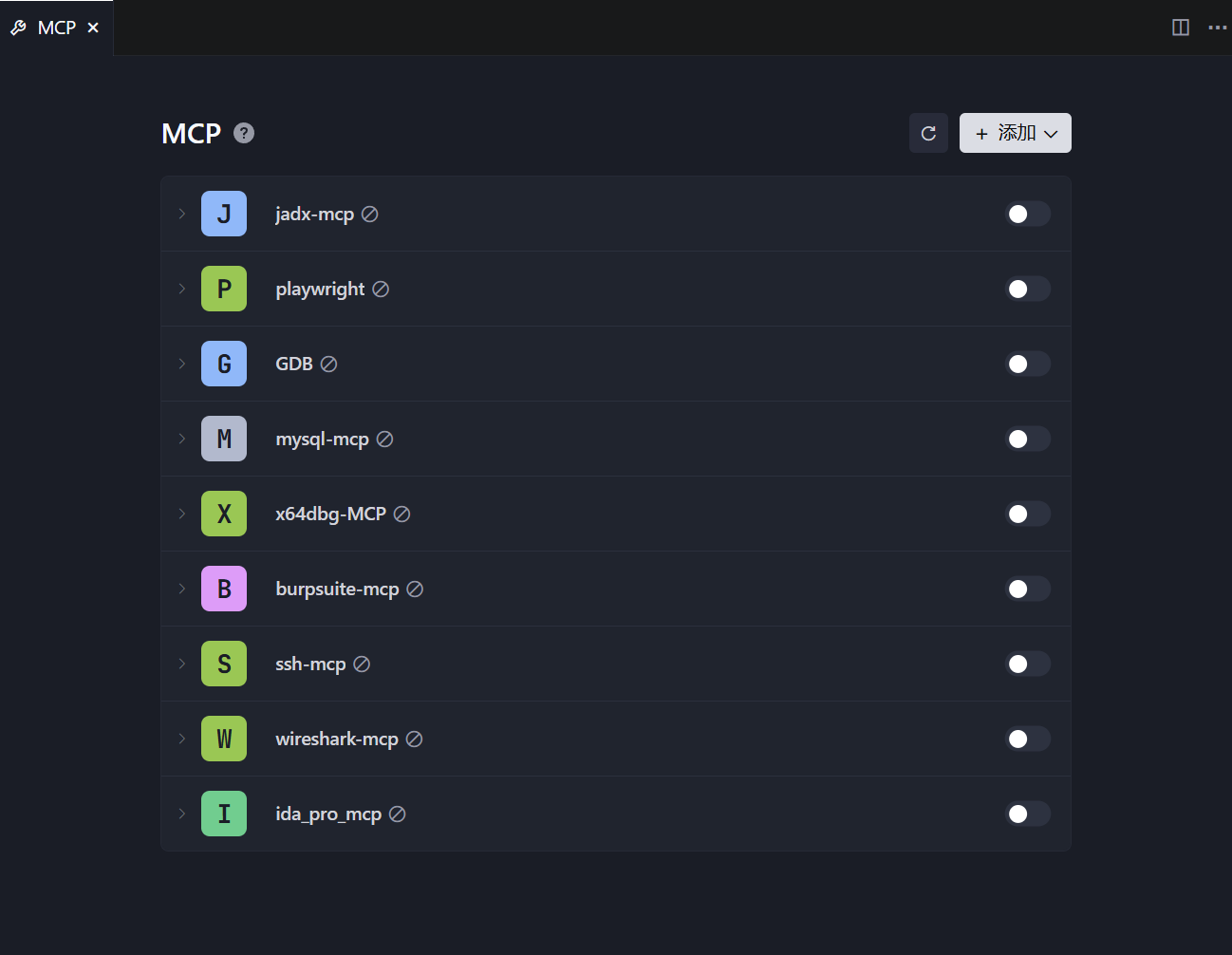Expand the wireshark-mcp row chevron
This screenshot has width=1232, height=955.
point(181,739)
